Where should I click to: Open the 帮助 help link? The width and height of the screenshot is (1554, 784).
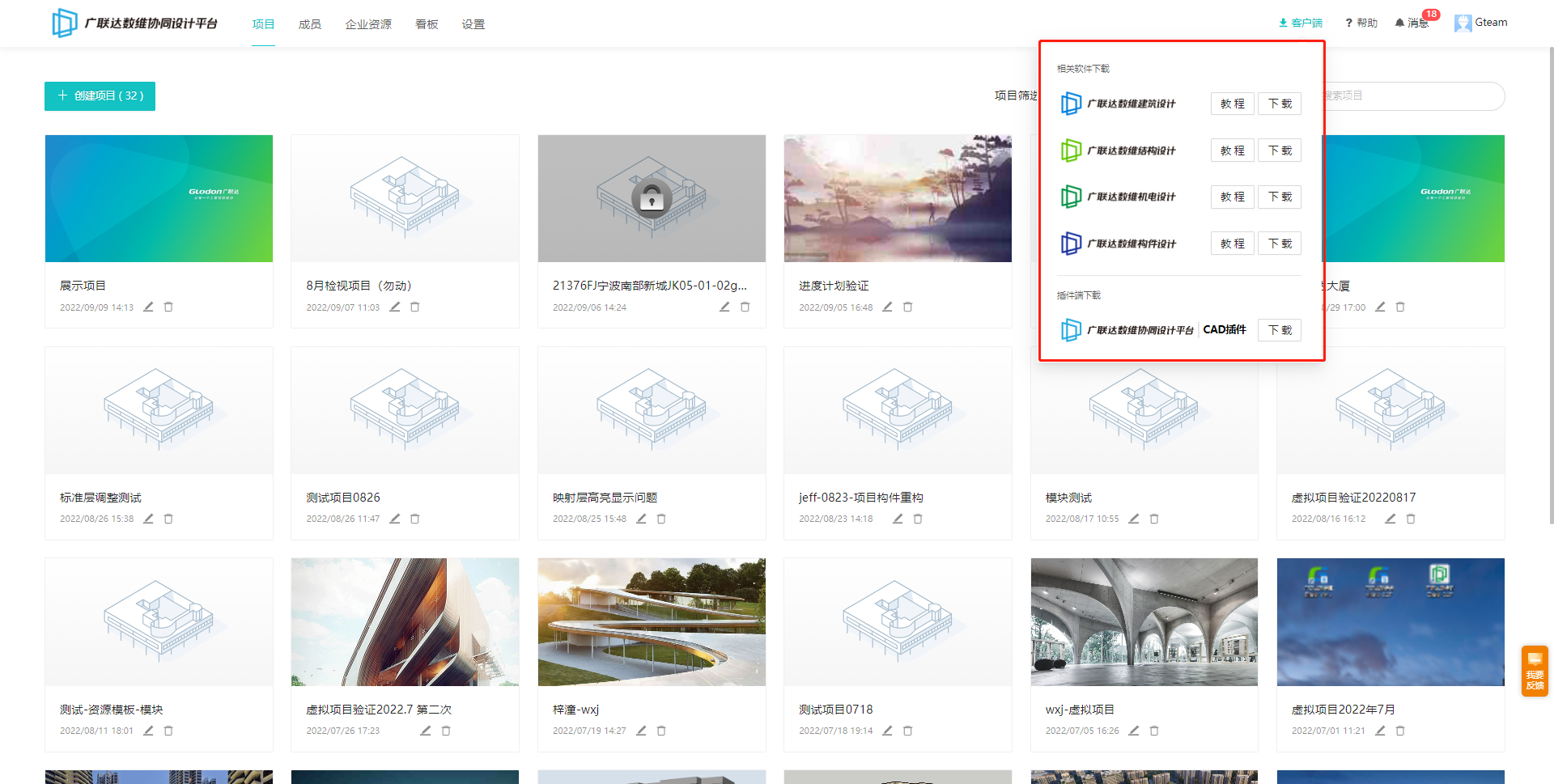(x=1361, y=23)
